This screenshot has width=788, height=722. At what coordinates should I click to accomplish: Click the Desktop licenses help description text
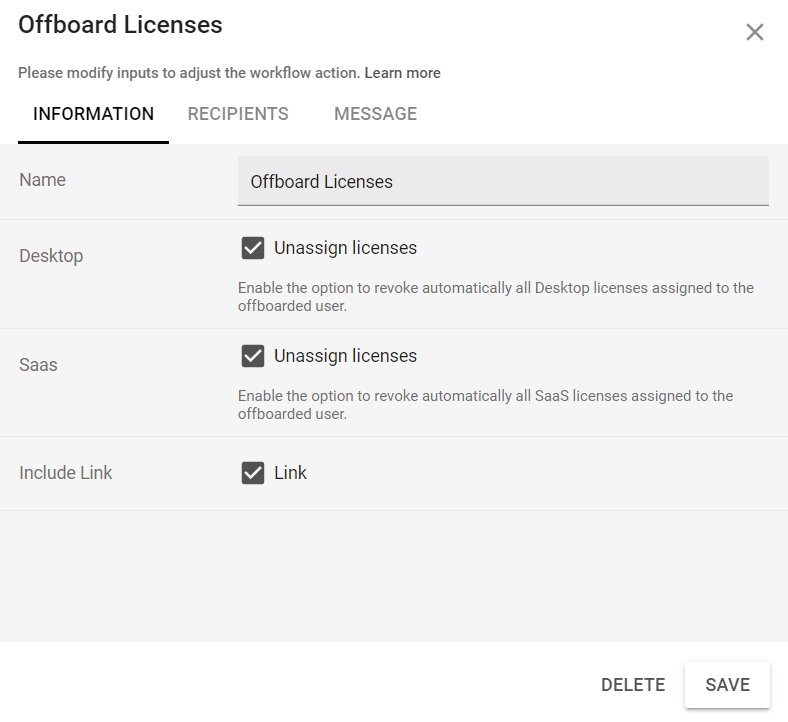(495, 297)
